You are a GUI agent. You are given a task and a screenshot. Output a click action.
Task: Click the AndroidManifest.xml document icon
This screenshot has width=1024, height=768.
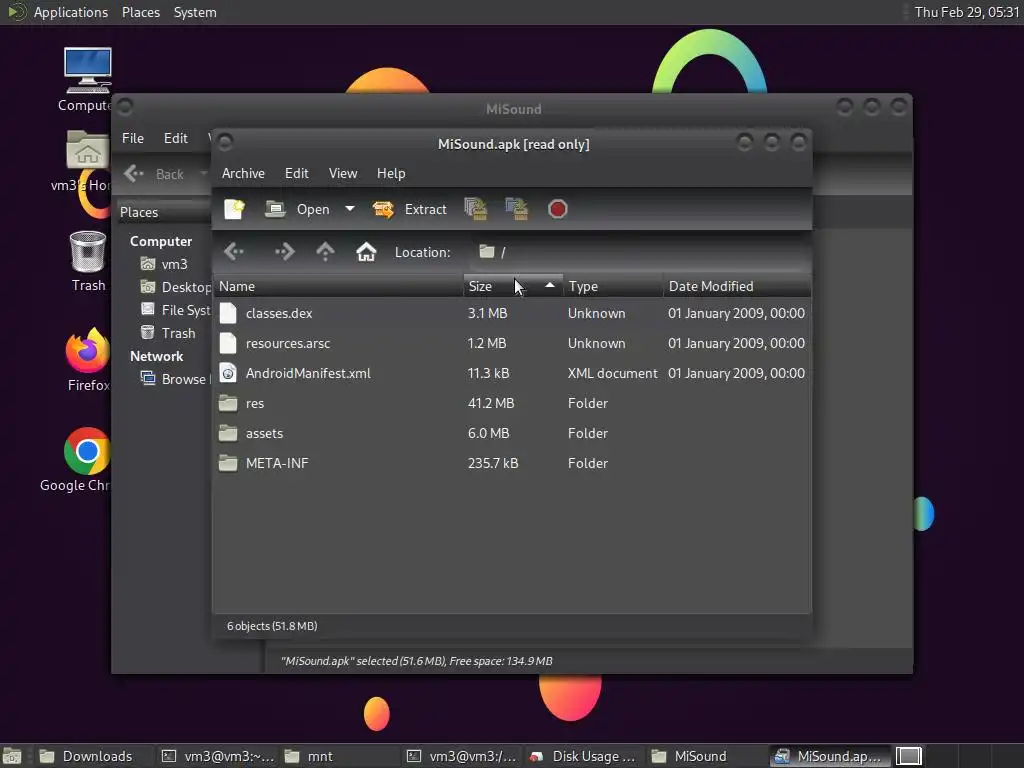pos(228,374)
